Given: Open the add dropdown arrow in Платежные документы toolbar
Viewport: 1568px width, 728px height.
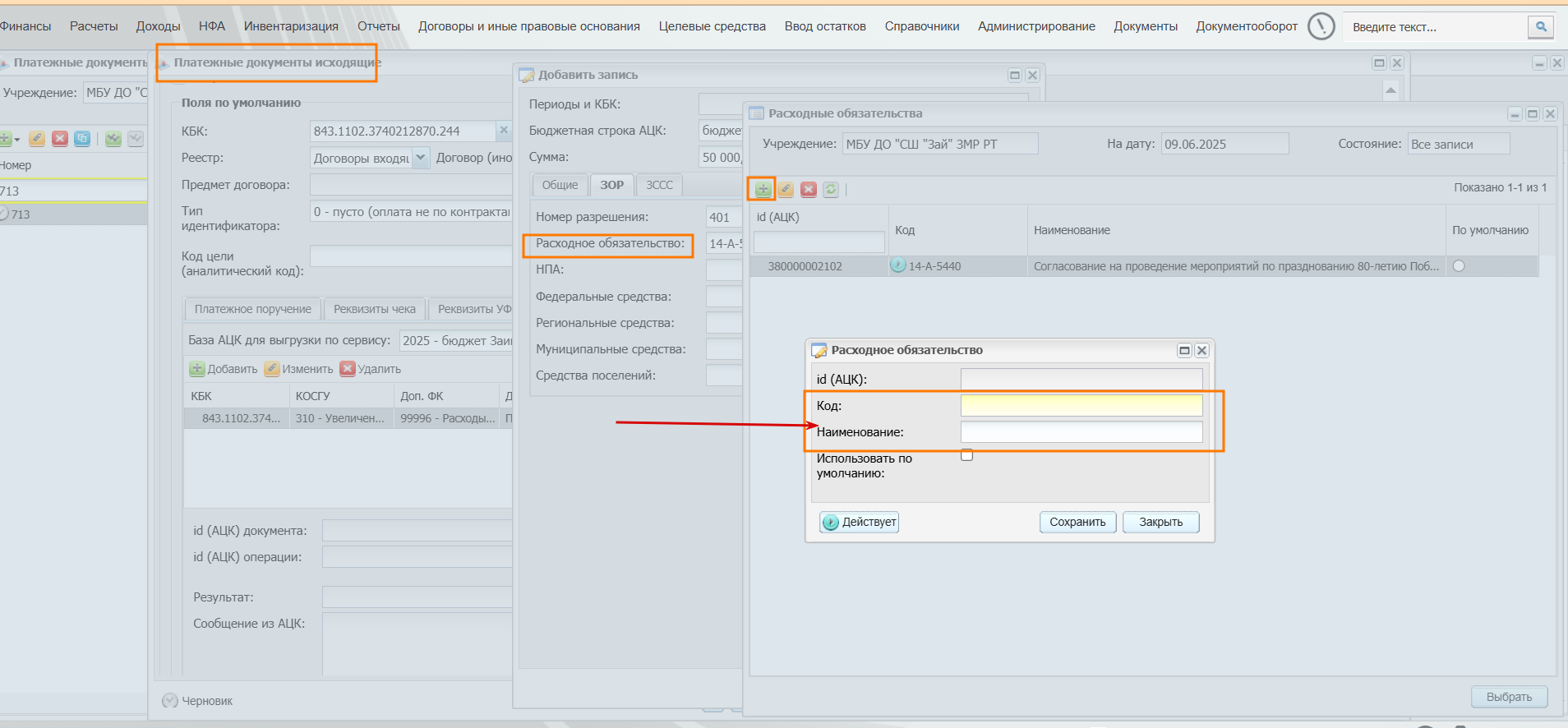Looking at the screenshot, I should click(x=16, y=139).
